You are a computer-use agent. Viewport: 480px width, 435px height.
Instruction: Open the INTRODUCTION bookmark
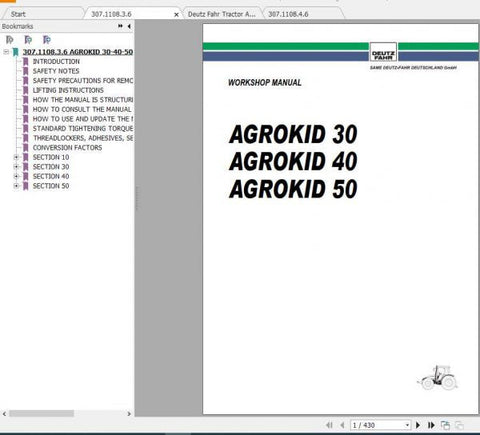coord(56,62)
